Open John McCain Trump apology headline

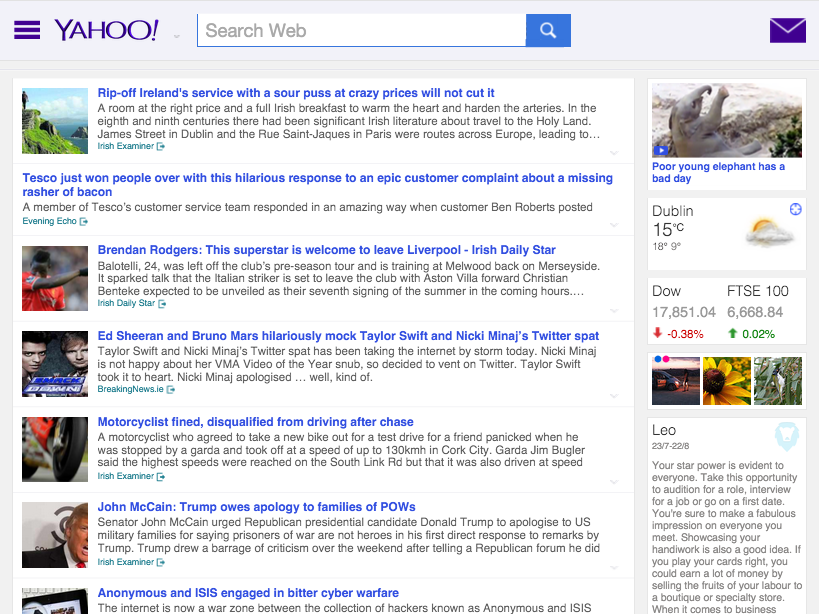[256, 507]
